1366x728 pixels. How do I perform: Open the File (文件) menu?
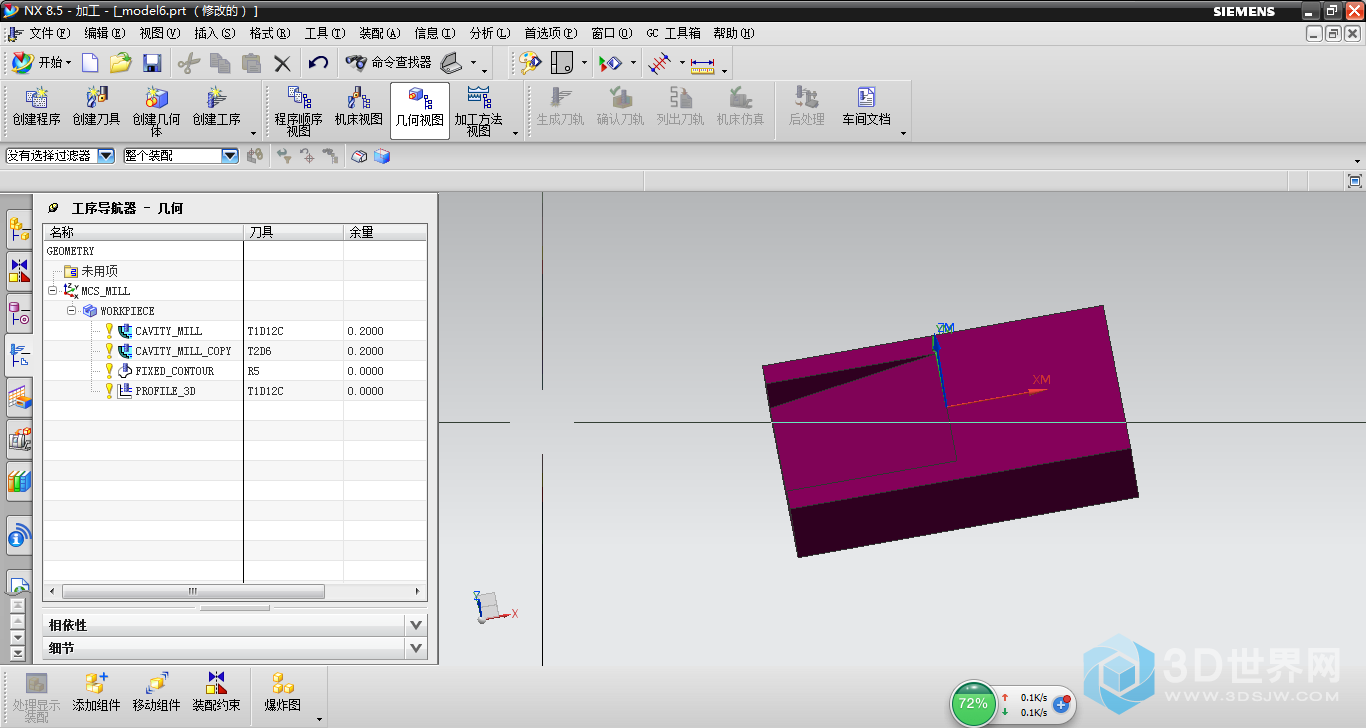tap(49, 33)
